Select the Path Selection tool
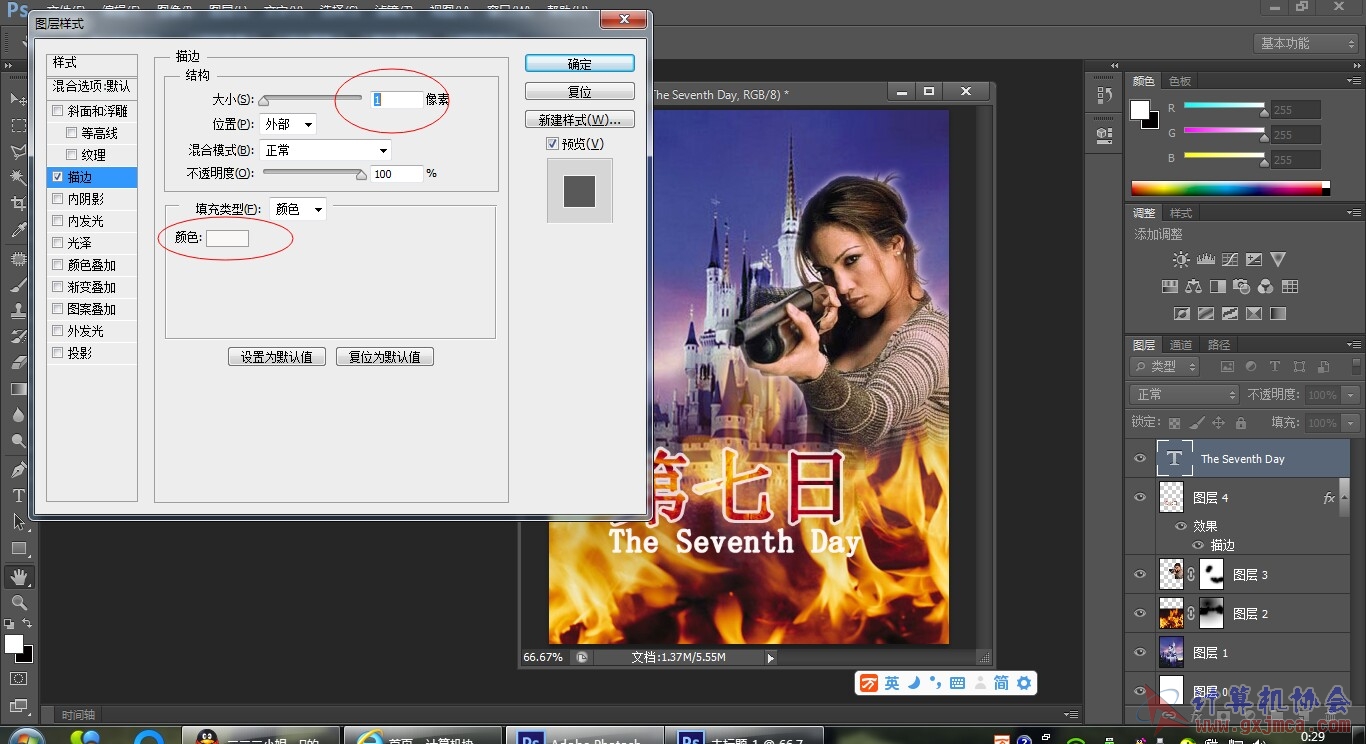This screenshot has height=744, width=1366. 18,522
